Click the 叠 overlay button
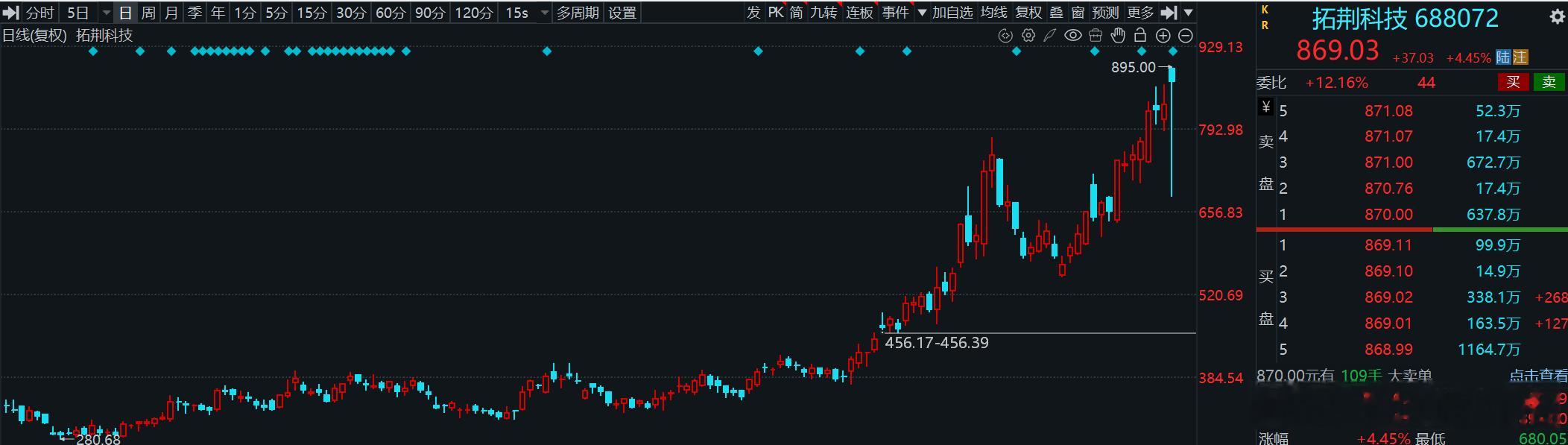 click(1056, 13)
